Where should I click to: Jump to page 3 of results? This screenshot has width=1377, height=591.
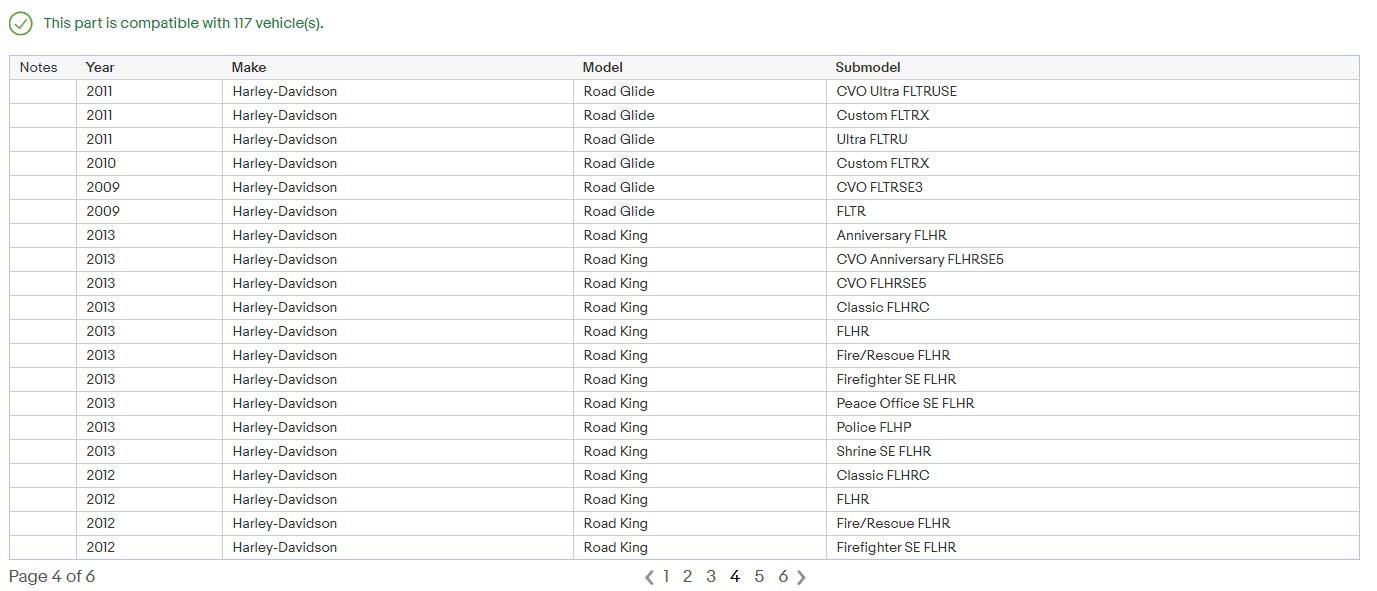point(711,576)
